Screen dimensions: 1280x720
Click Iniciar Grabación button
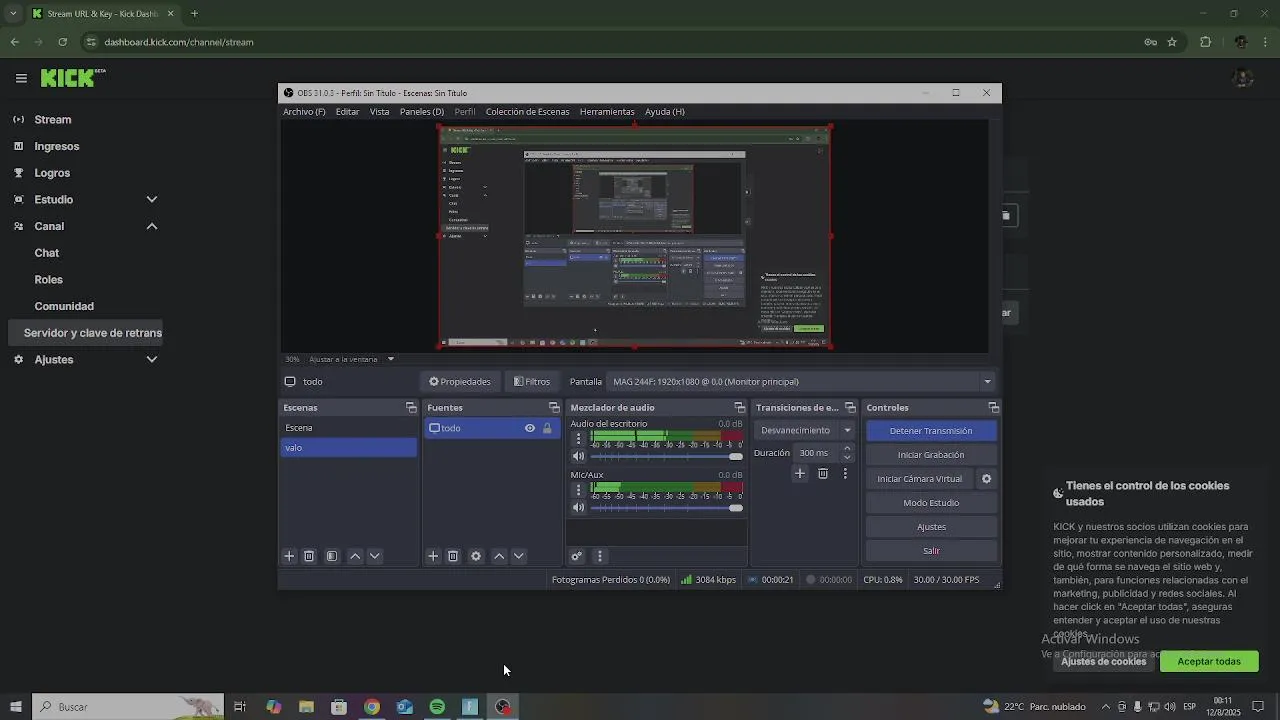point(931,455)
